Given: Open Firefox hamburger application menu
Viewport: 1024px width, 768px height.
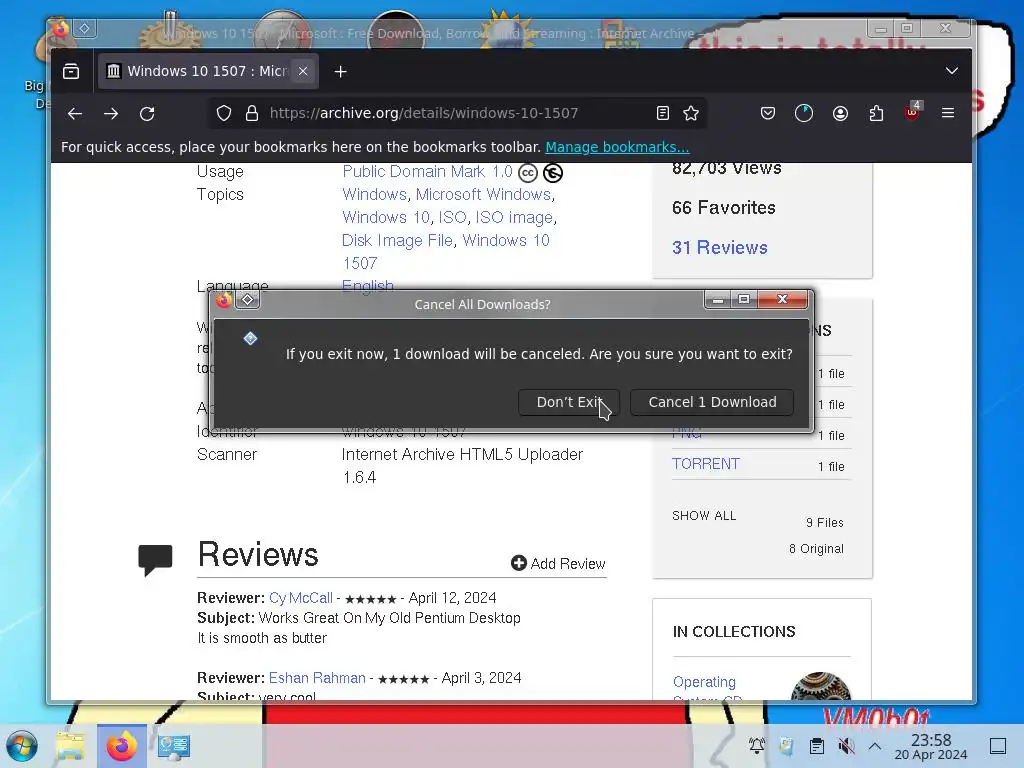Looking at the screenshot, I should tap(948, 114).
